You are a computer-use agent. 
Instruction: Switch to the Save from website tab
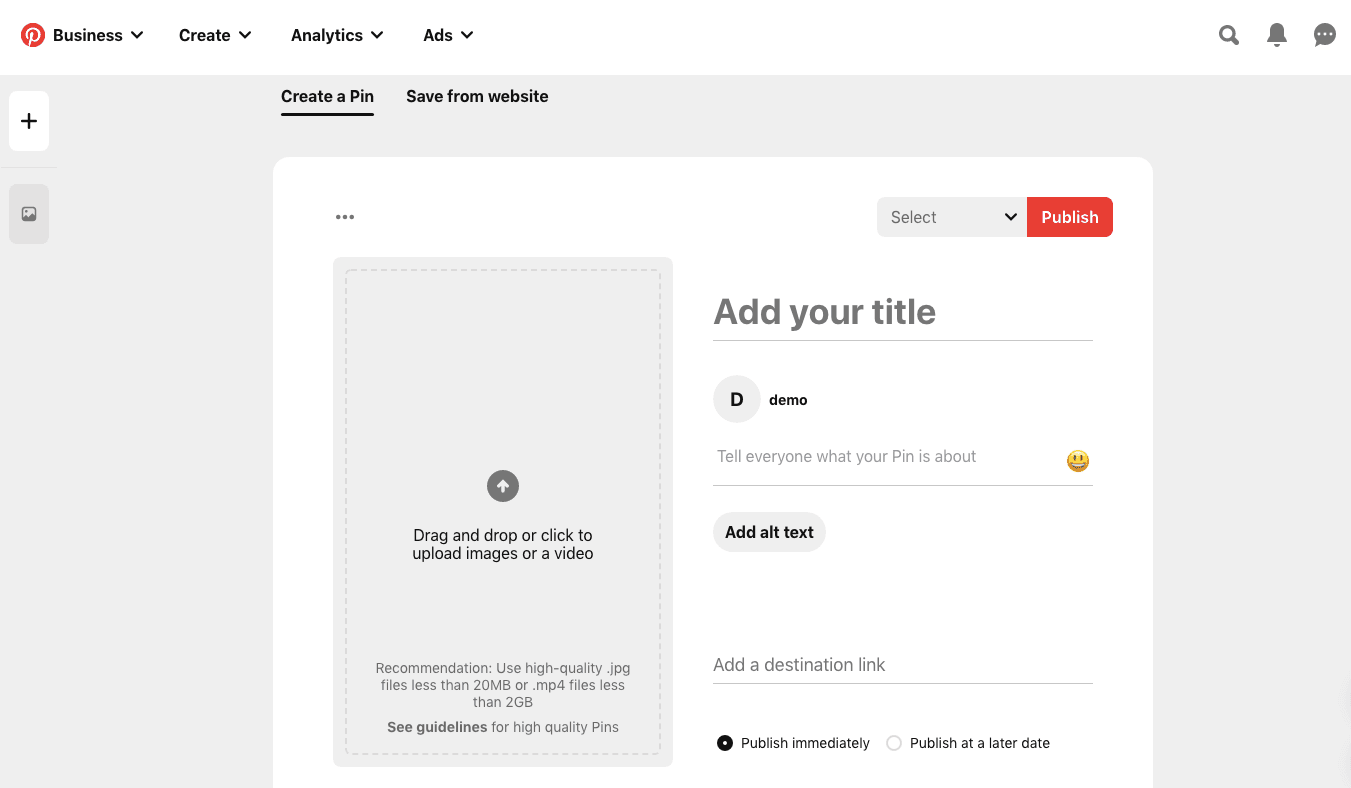click(477, 96)
